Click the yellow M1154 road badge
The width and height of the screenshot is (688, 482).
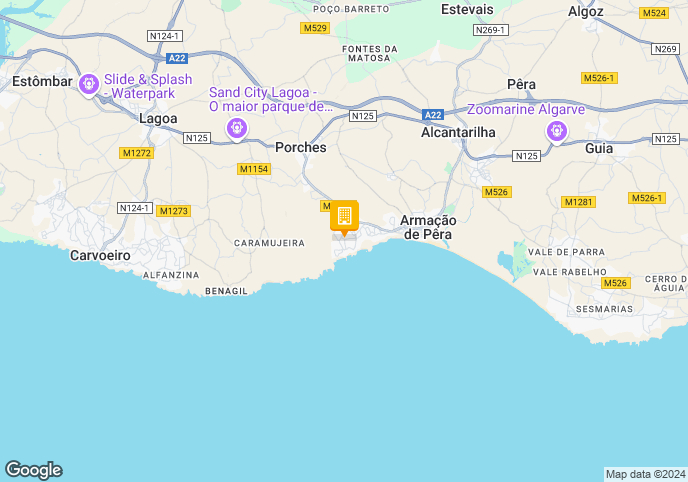point(254,169)
